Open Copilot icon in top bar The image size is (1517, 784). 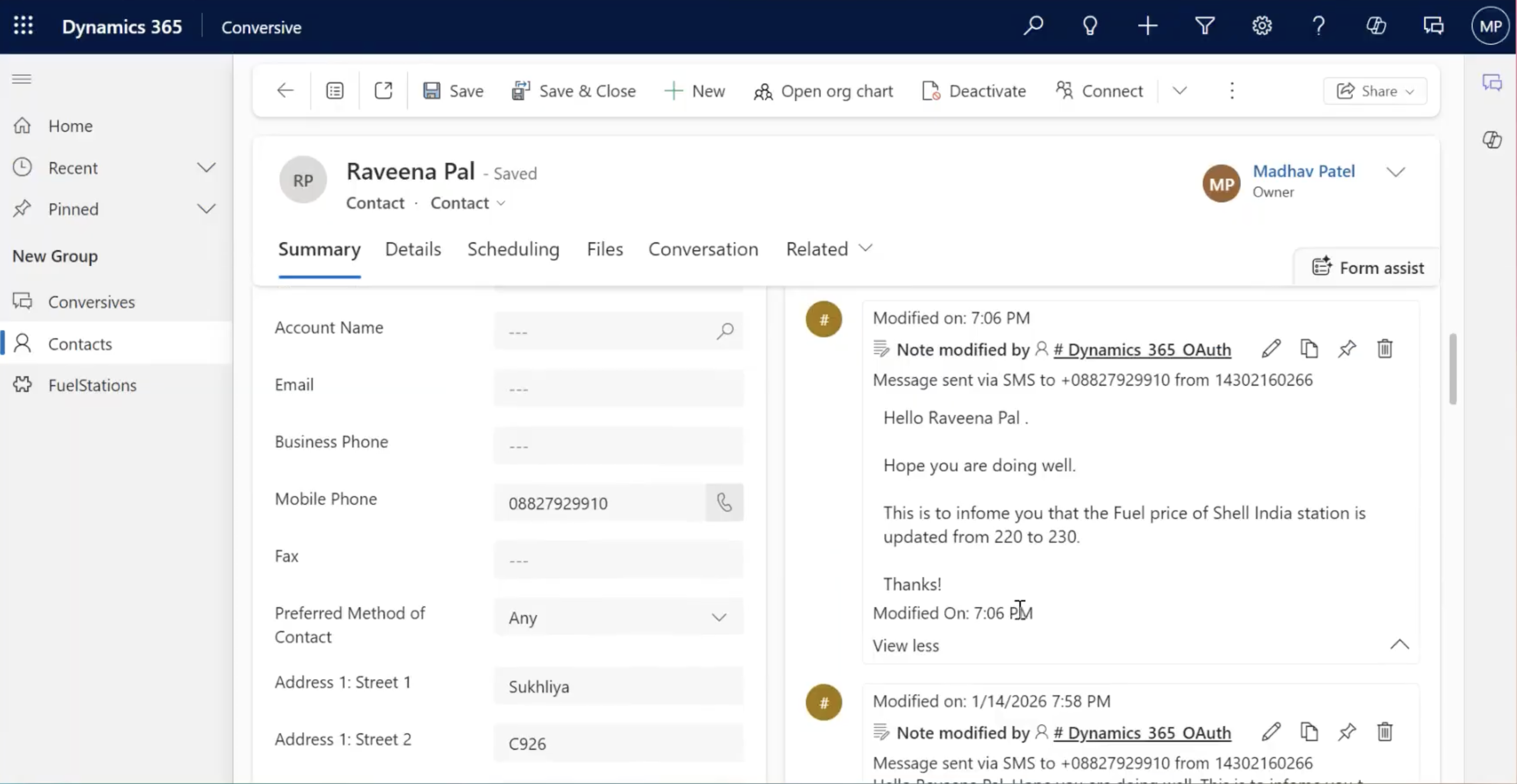click(1376, 26)
